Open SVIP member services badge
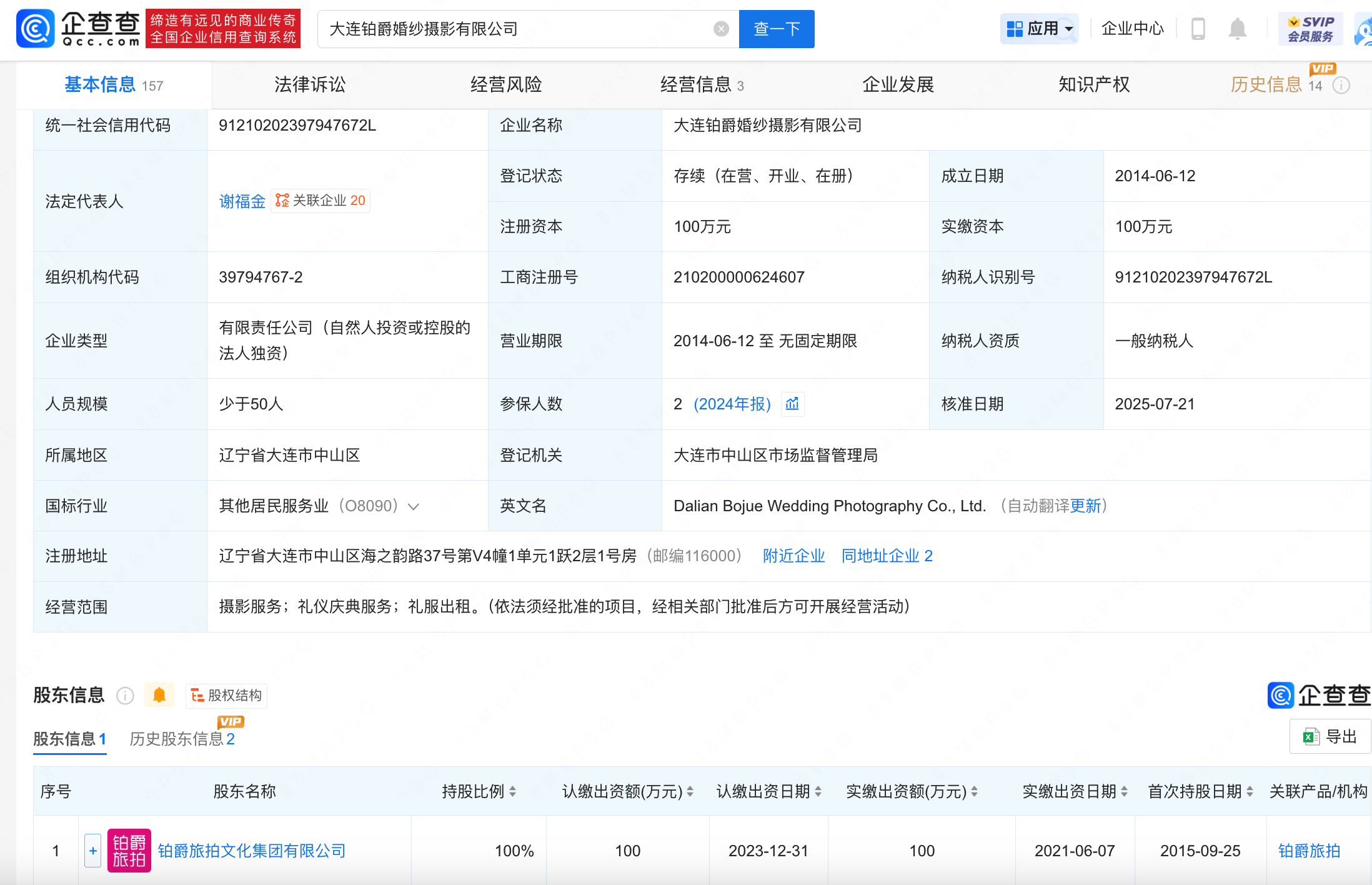The image size is (1372, 885). click(1310, 29)
